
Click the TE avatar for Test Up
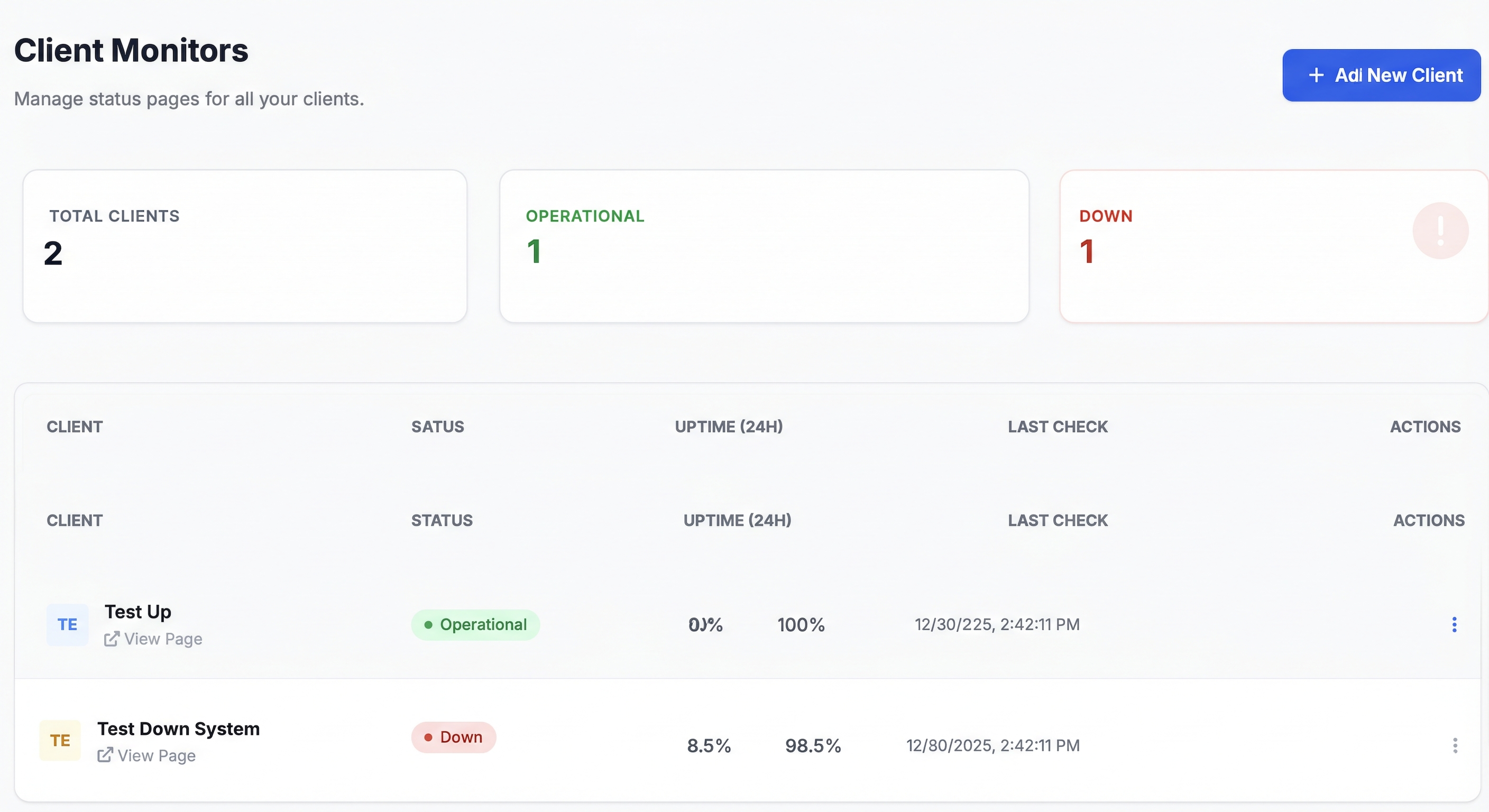[67, 625]
